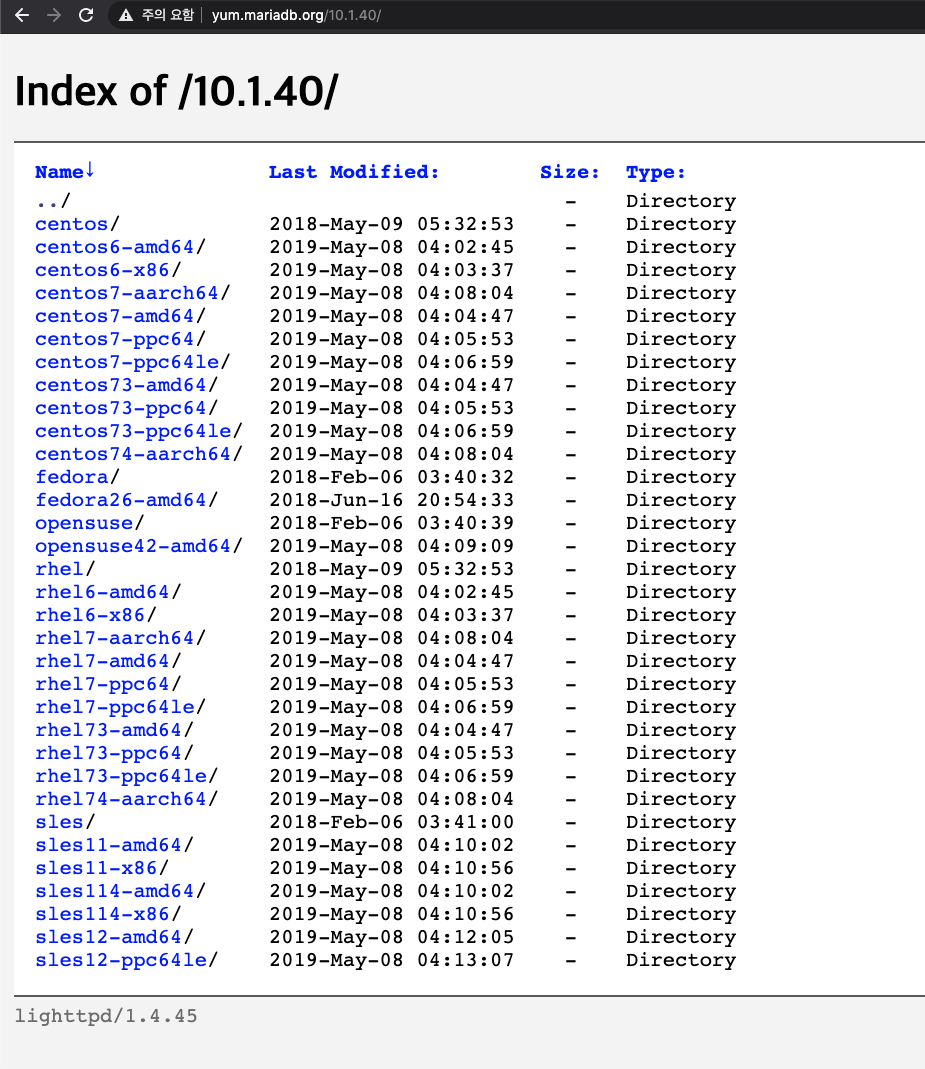925x1069 pixels.
Task: Open the centos7-ppc64 directory
Action: (x=115, y=340)
